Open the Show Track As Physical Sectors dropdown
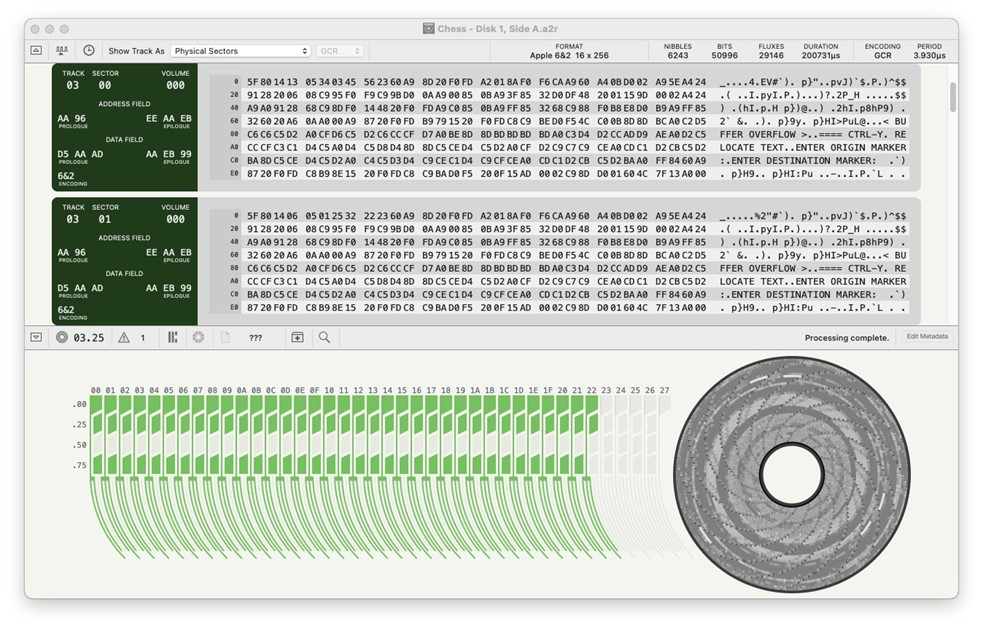983x629 pixels. coord(241,51)
